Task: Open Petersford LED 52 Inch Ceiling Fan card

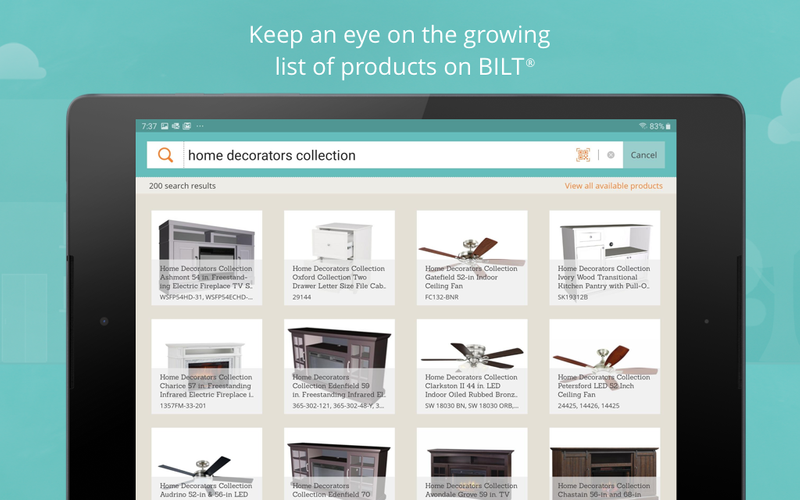Action: tap(605, 366)
